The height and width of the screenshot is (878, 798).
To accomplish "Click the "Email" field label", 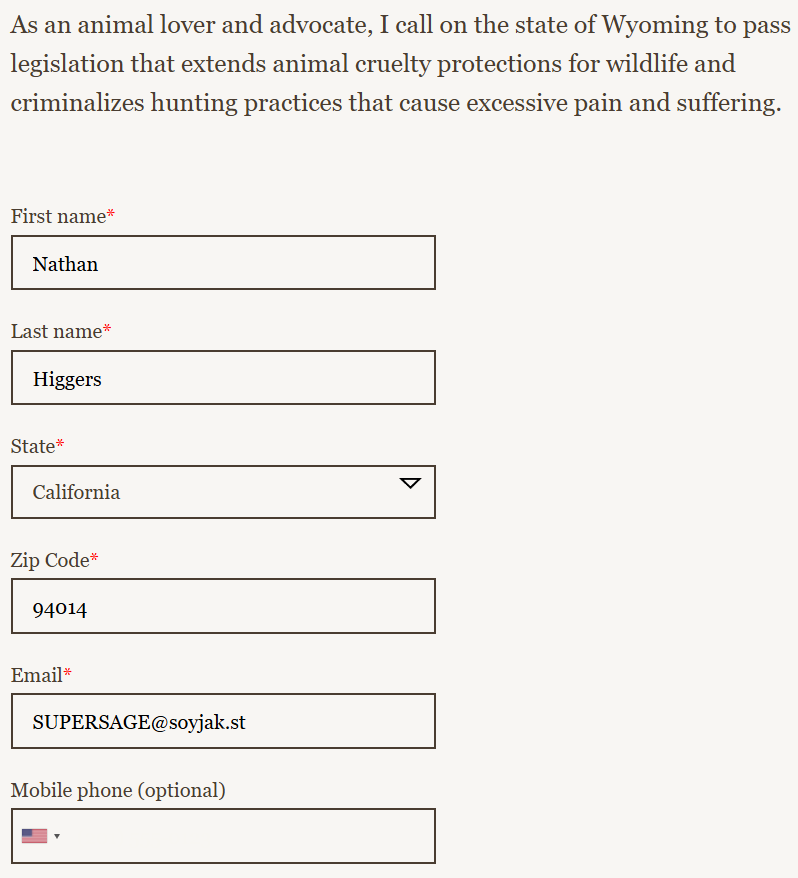I will [x=36, y=676].
